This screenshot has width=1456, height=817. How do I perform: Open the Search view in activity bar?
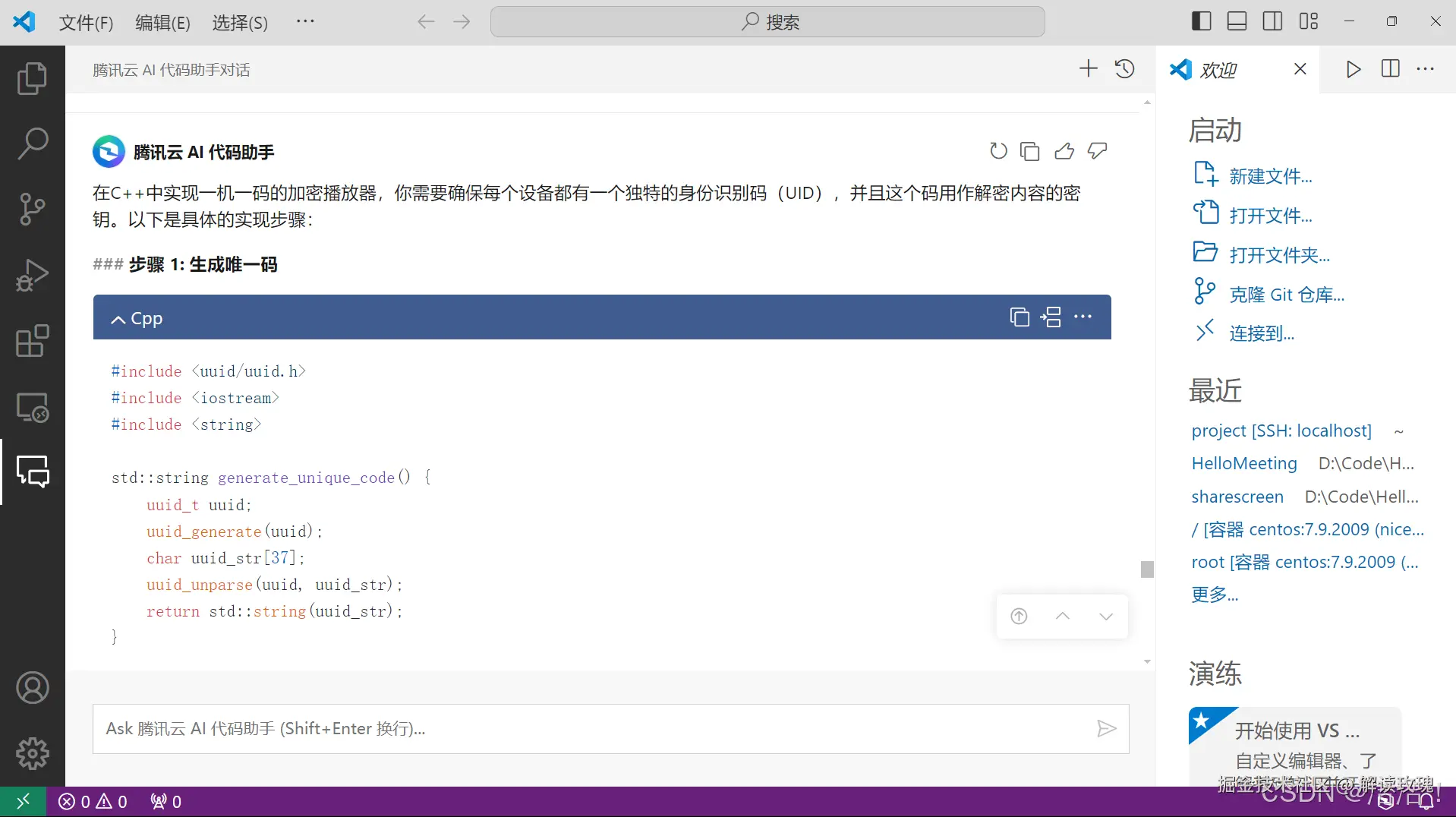32,144
